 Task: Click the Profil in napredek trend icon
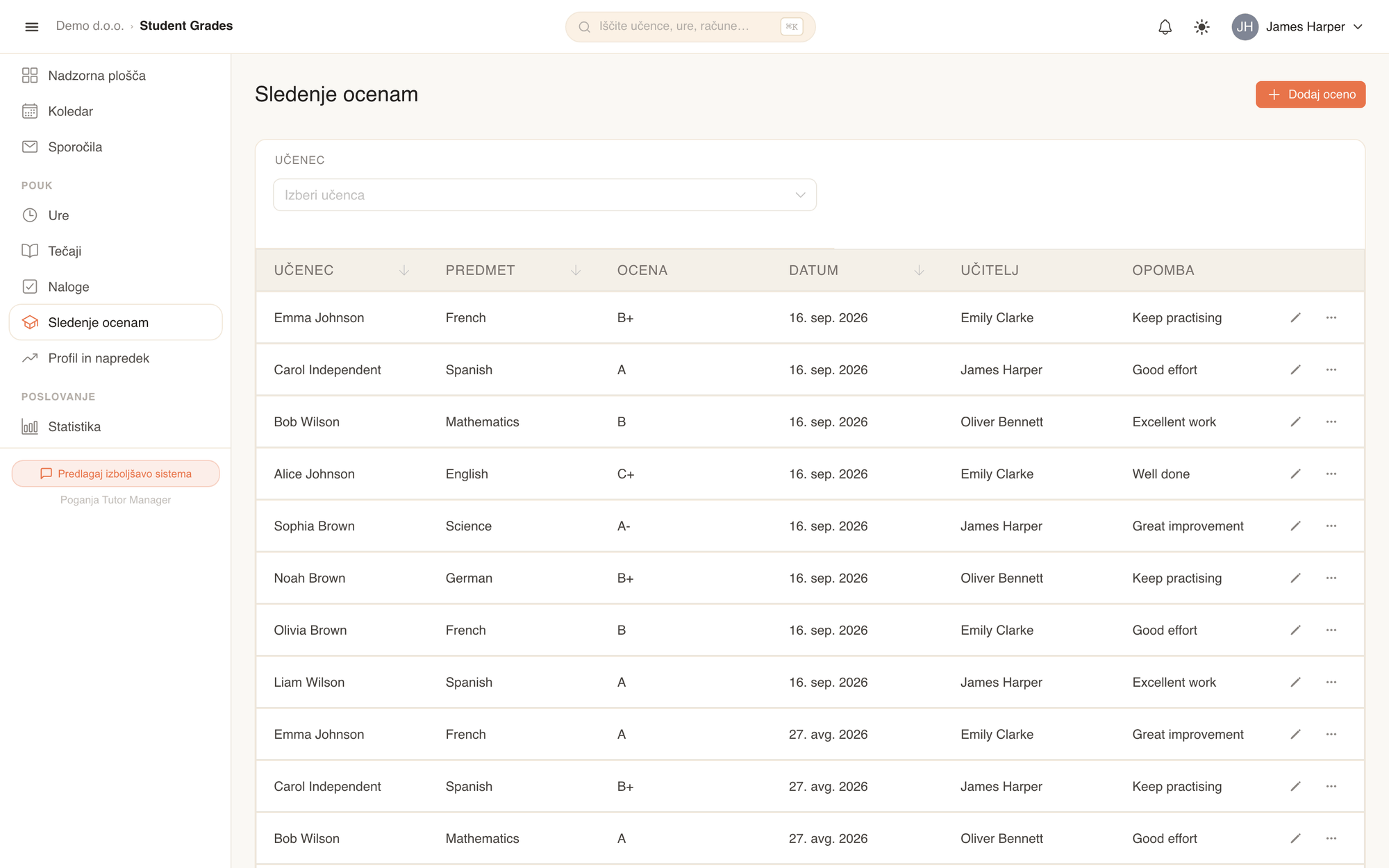[30, 358]
